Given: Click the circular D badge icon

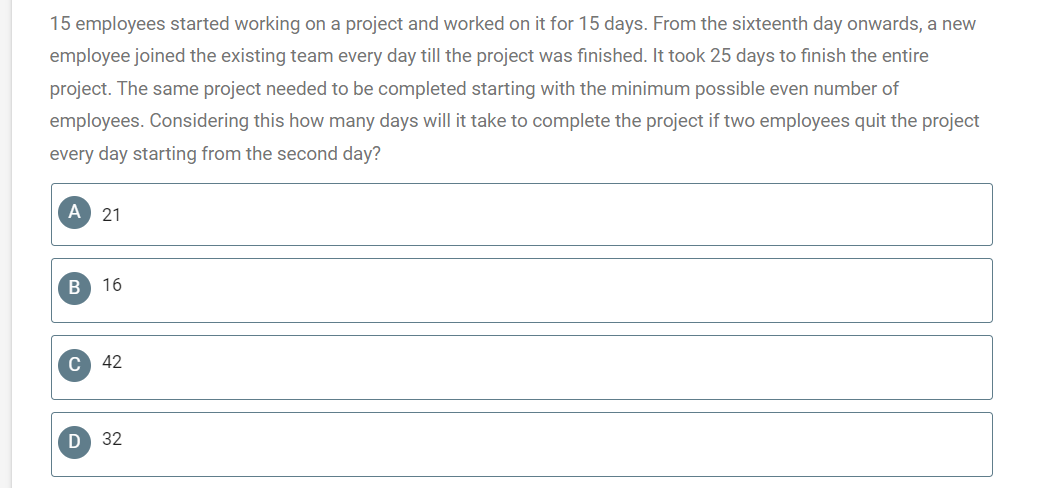Looking at the screenshot, I should point(74,442).
